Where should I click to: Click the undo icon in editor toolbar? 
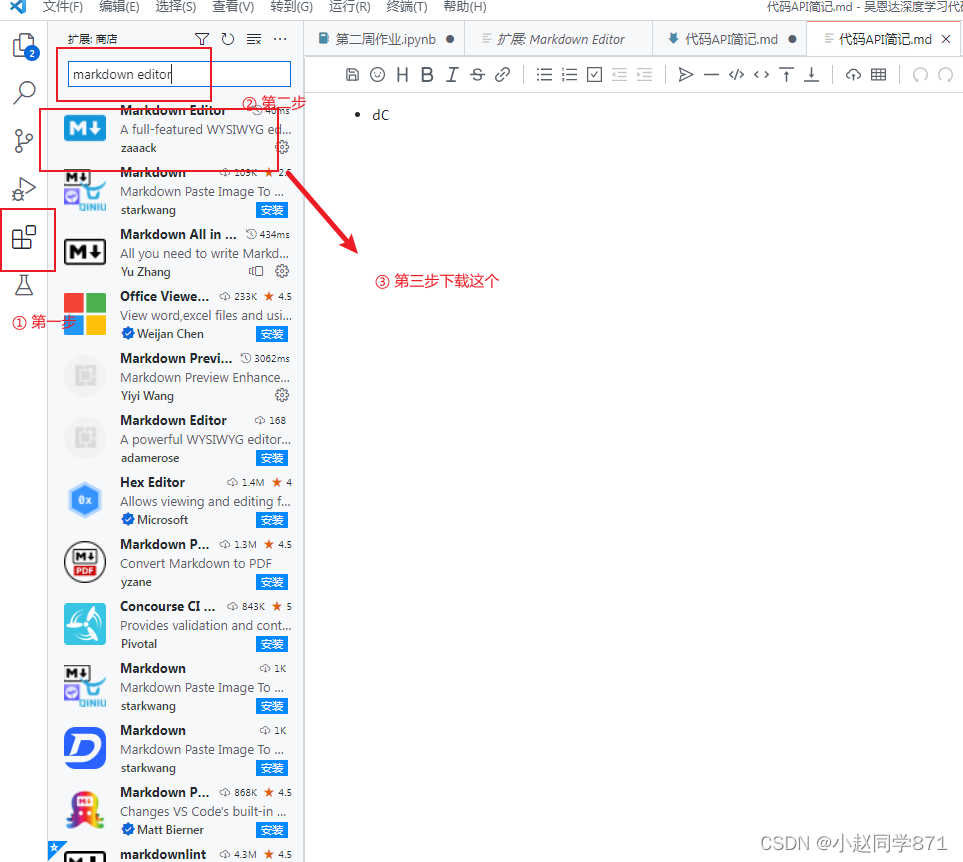click(920, 74)
